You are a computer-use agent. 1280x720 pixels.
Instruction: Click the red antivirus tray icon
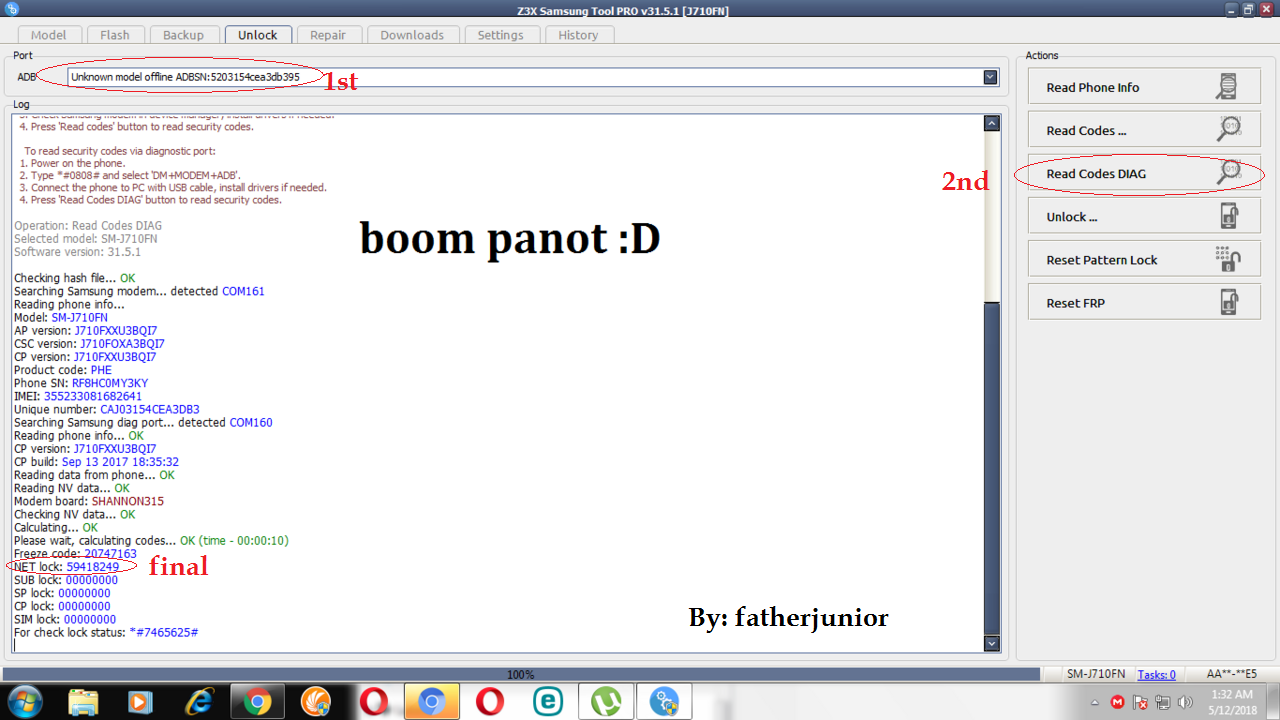1118,702
